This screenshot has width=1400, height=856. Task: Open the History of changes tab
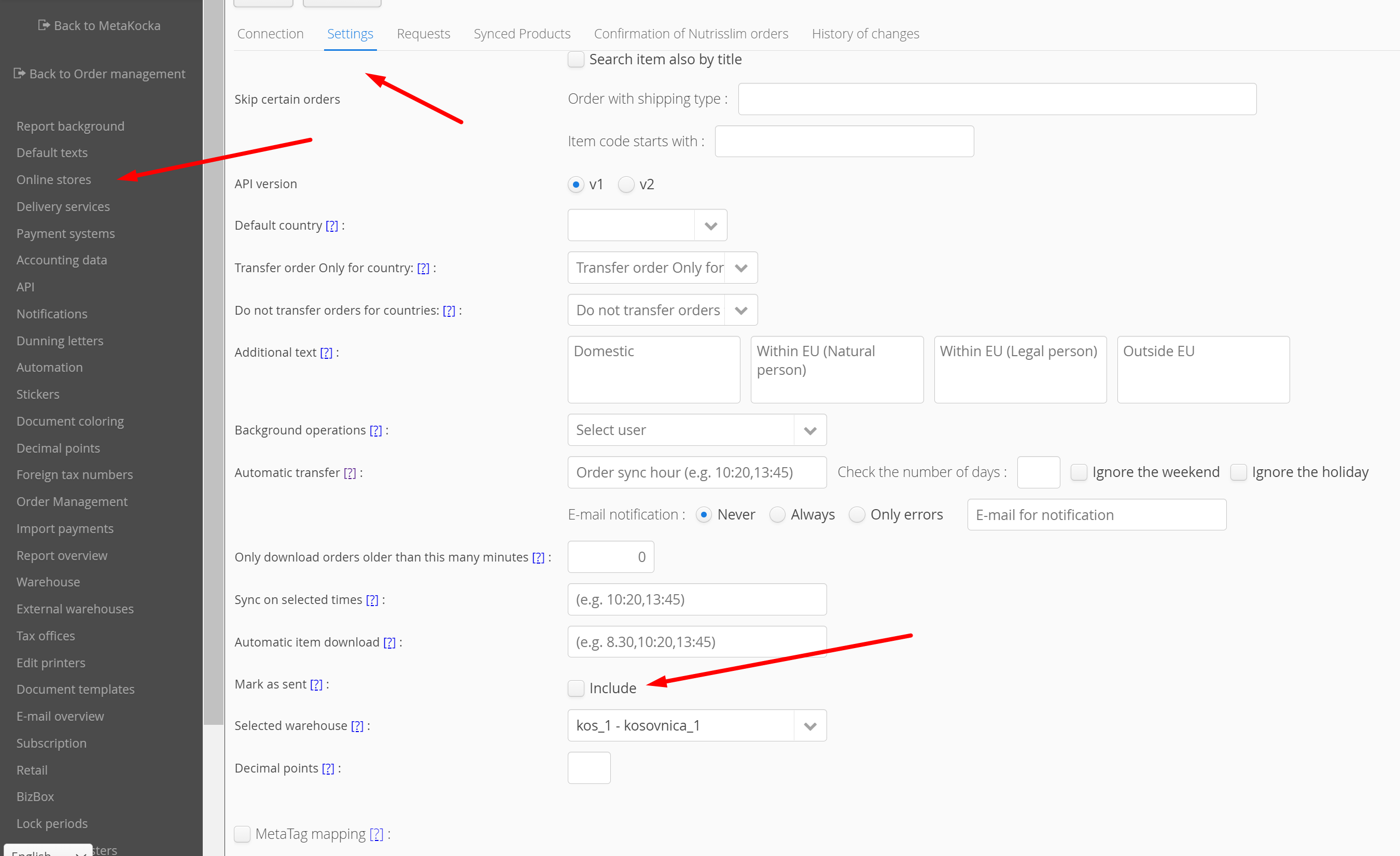pyautogui.click(x=865, y=34)
